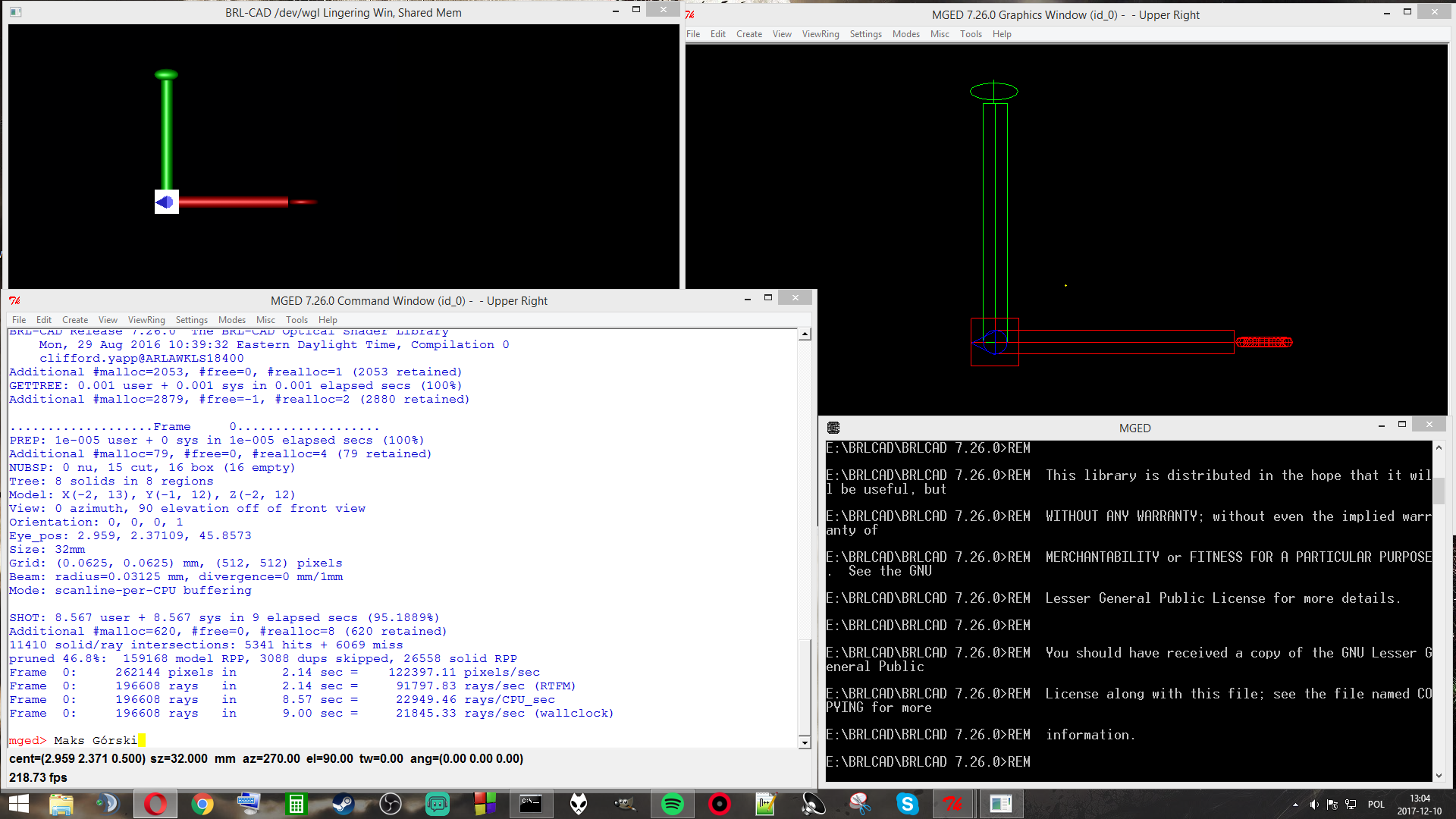Screen dimensions: 1456x819
Task: Open Help menu in MGED Command Window
Action: point(328,320)
